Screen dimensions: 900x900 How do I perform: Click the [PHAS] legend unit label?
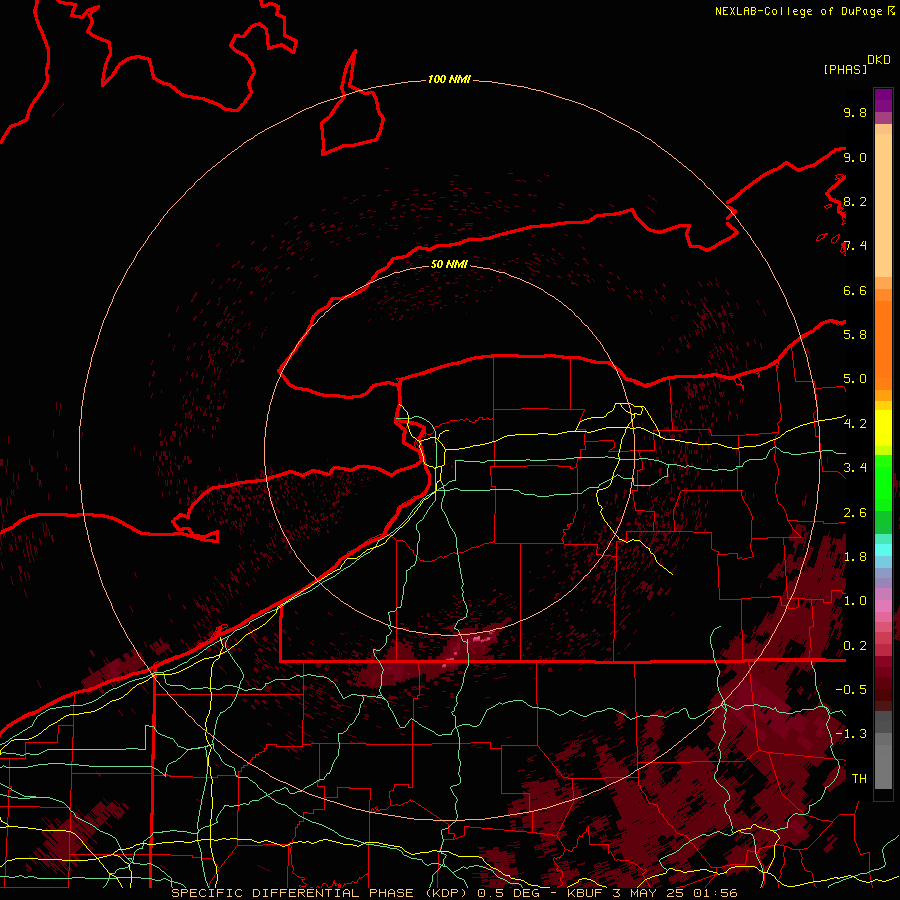click(x=845, y=69)
